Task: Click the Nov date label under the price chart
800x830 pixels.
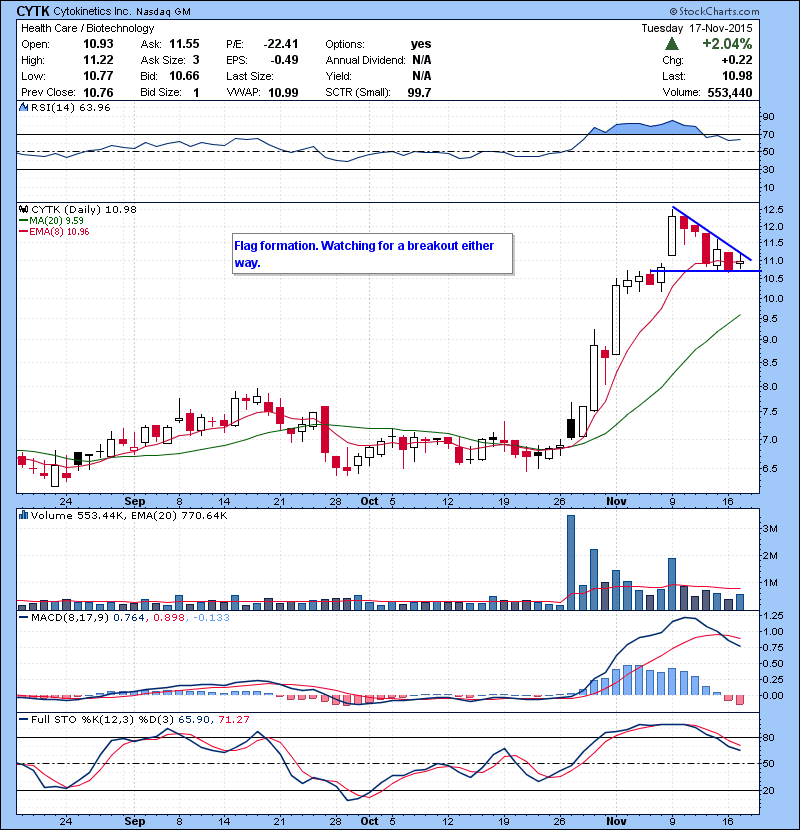Action: pyautogui.click(x=616, y=501)
